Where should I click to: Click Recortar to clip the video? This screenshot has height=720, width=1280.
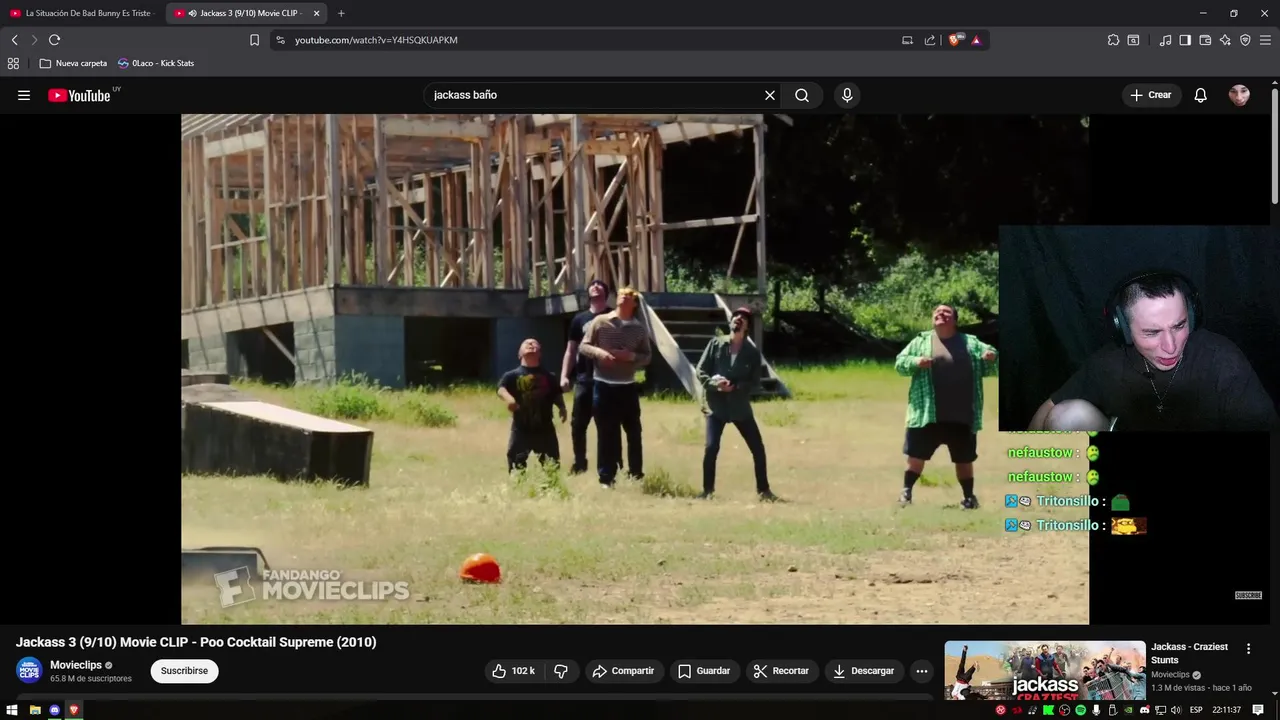point(780,671)
